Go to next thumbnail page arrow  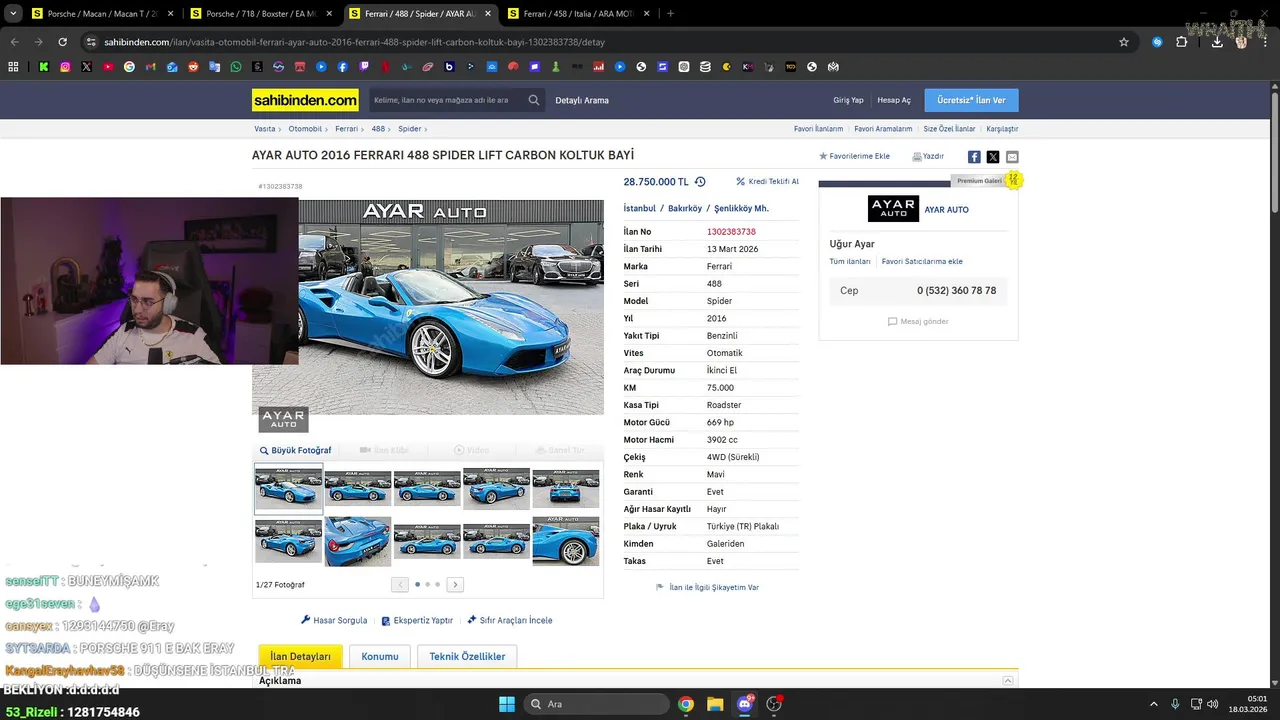[x=455, y=585]
